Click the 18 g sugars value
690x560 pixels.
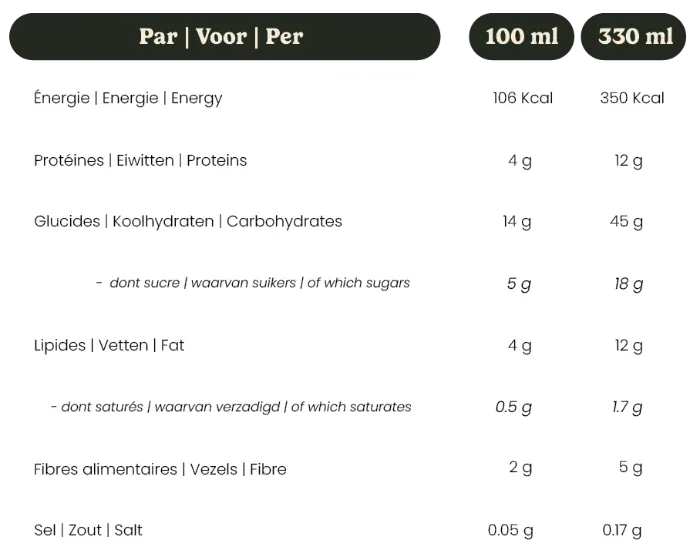click(629, 284)
